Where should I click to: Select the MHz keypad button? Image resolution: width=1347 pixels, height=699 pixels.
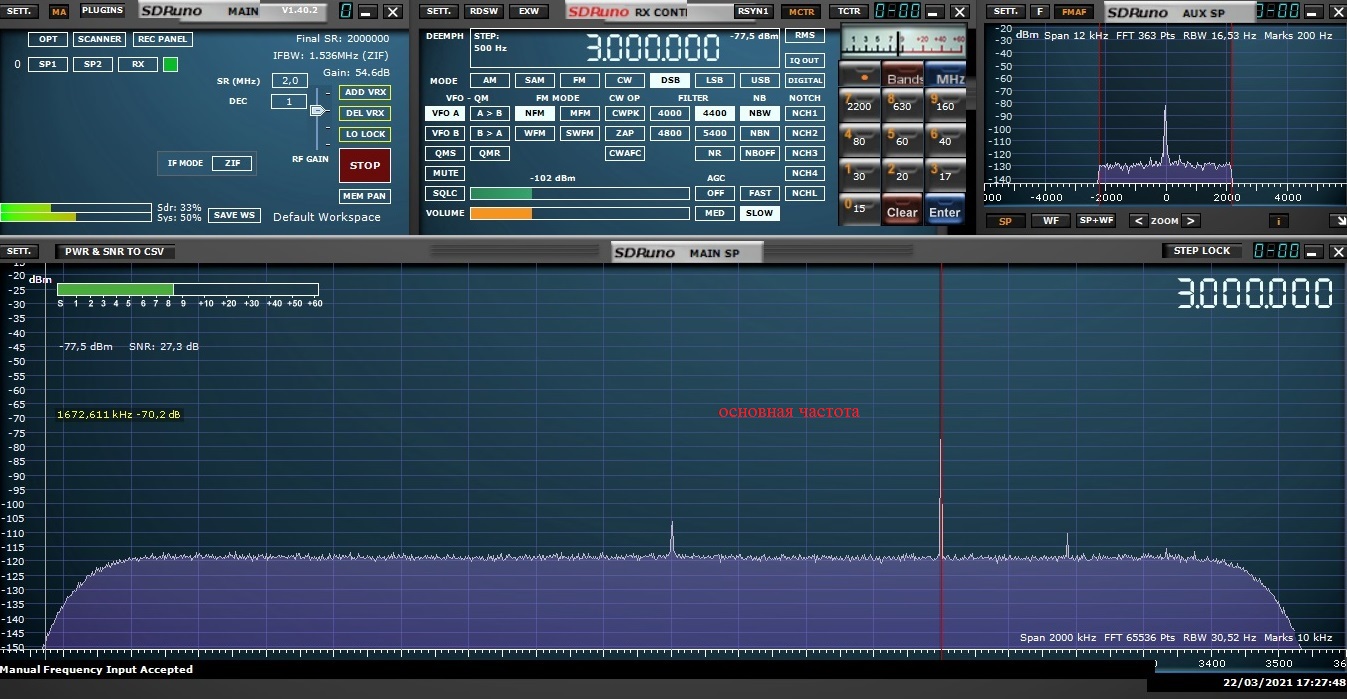946,75
